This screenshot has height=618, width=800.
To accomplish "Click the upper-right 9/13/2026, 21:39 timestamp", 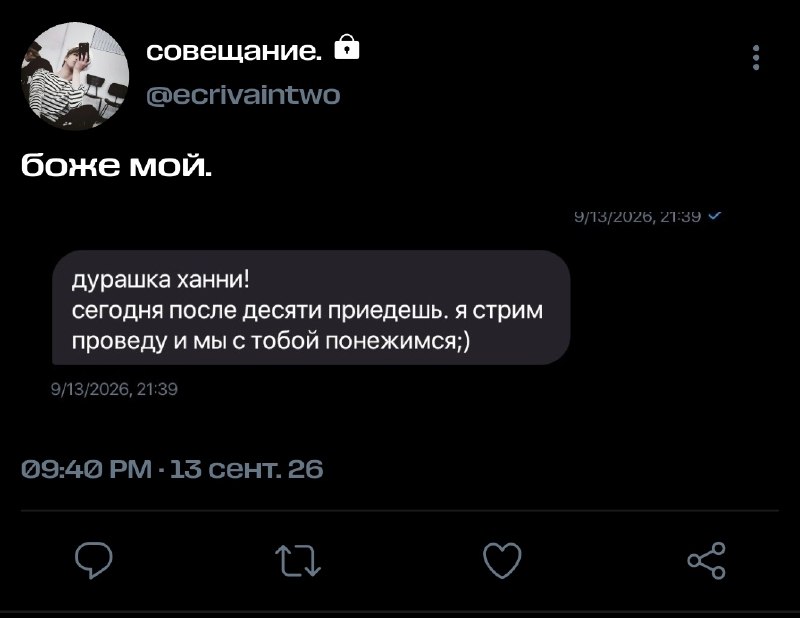I will [637, 216].
